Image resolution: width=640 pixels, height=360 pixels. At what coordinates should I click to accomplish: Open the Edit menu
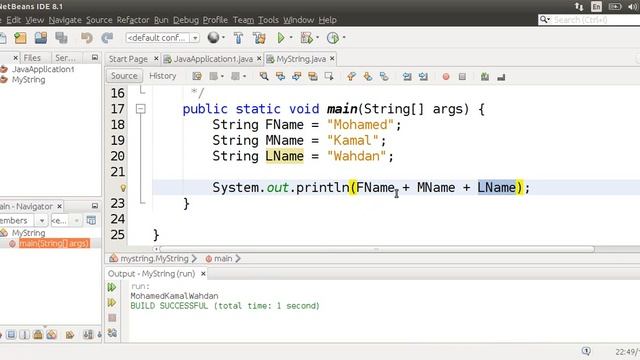click(x=13, y=20)
